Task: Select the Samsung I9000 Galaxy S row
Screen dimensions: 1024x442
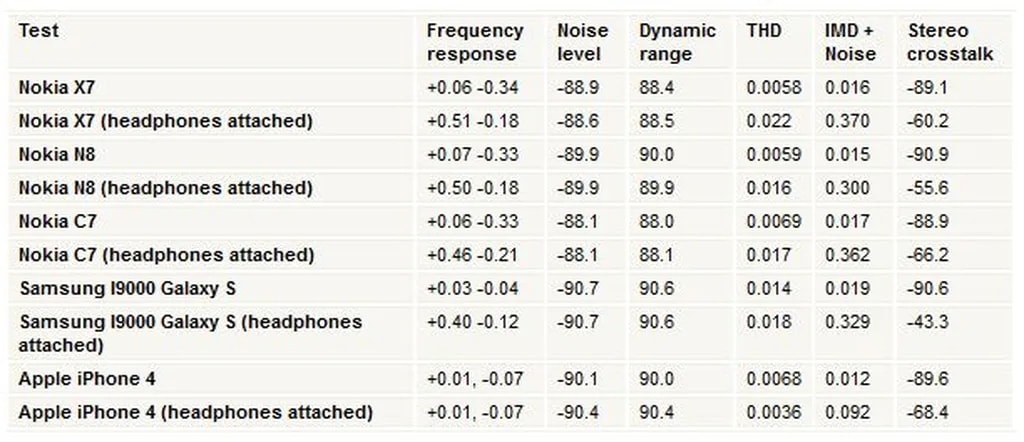Action: 127,289
